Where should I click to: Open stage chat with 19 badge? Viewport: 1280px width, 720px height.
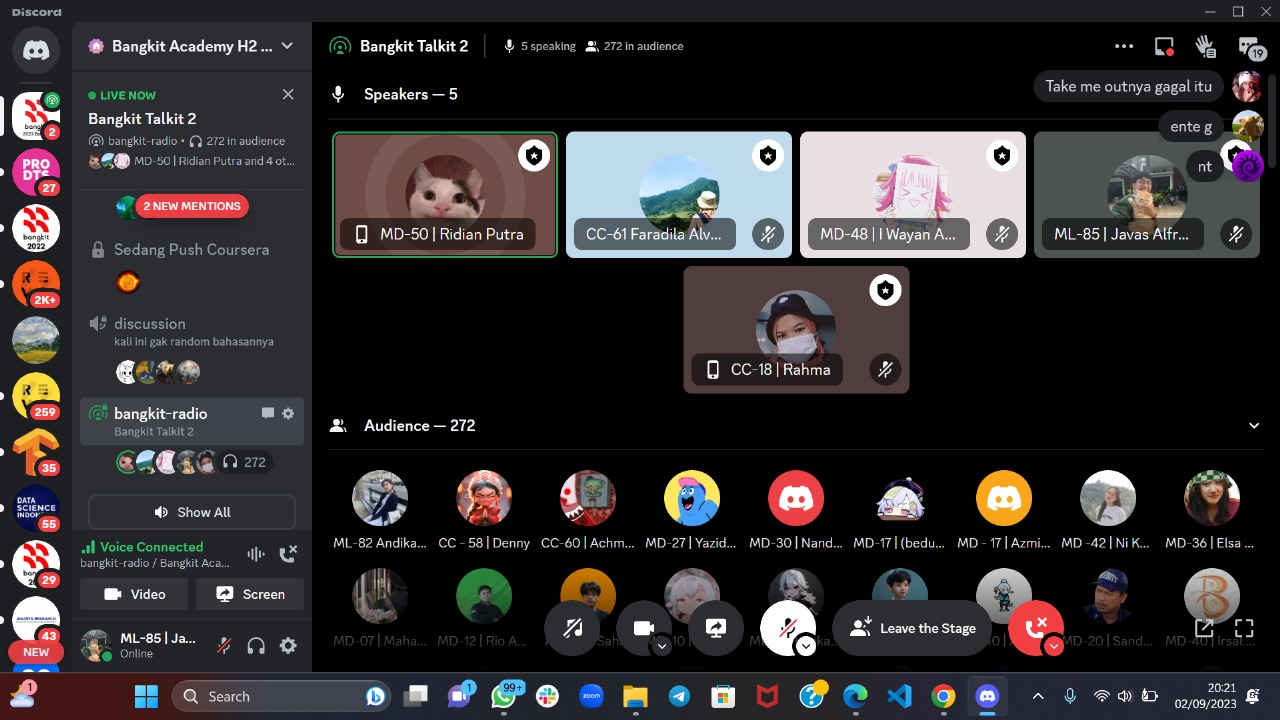tap(1250, 47)
